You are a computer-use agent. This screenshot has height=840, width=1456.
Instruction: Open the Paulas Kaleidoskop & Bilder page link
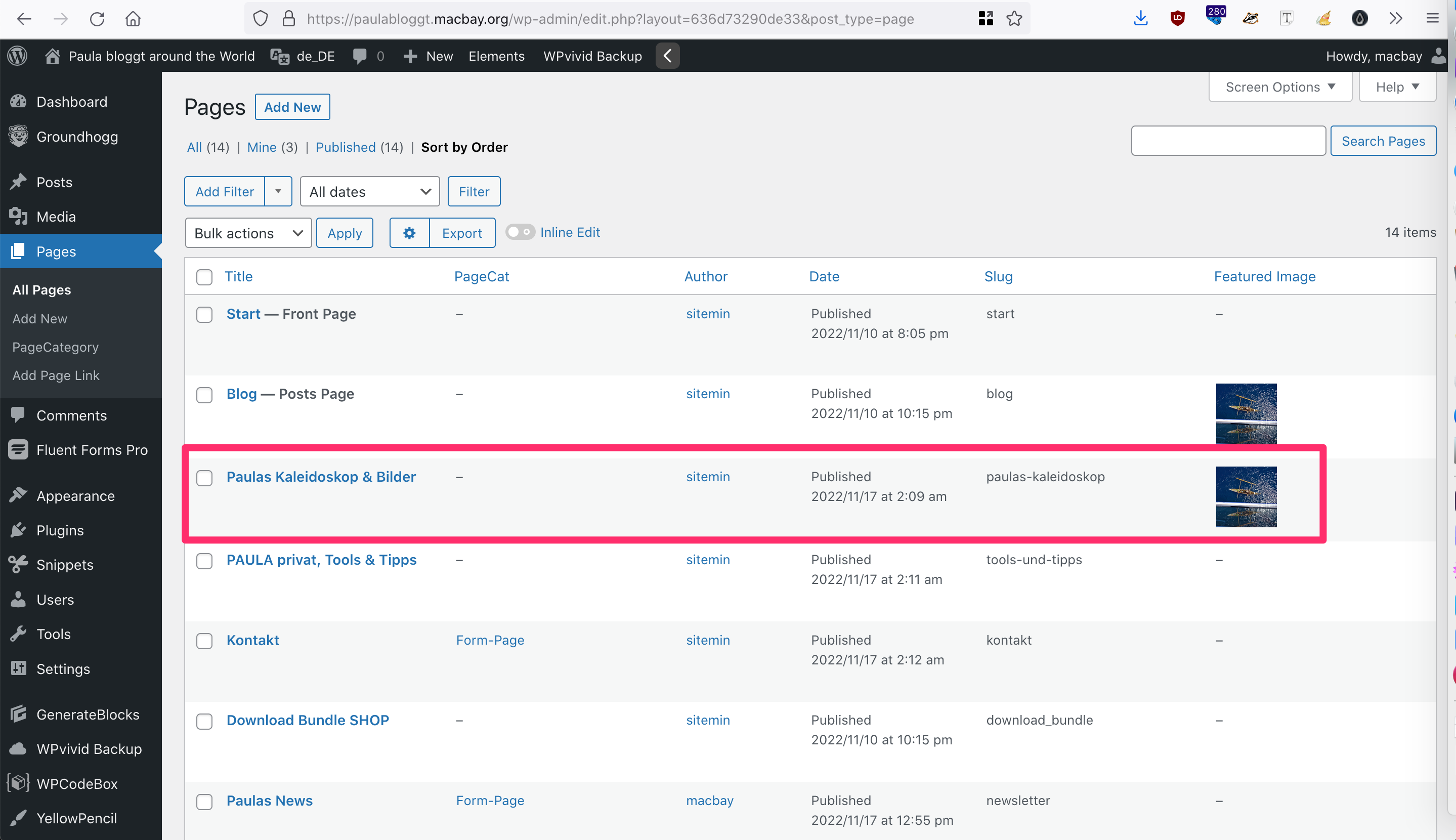(x=321, y=477)
